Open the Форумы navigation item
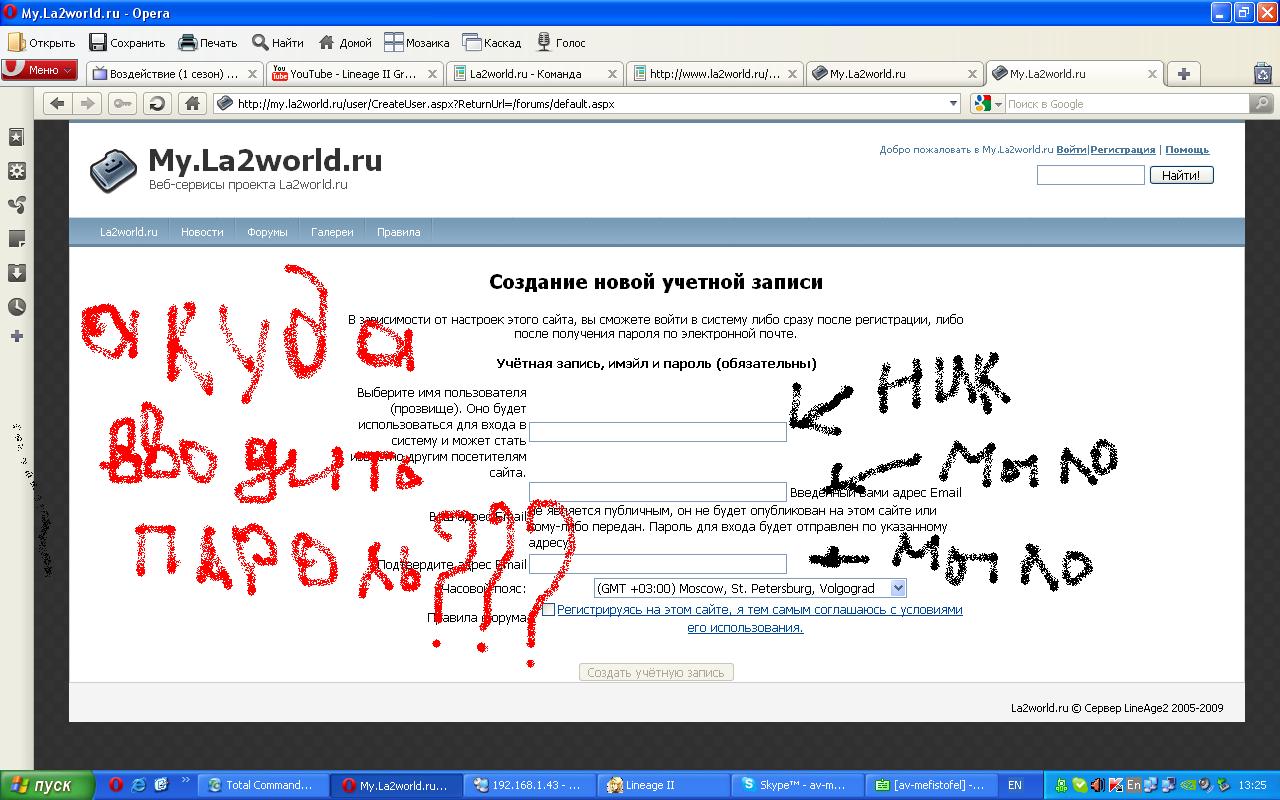 (267, 232)
